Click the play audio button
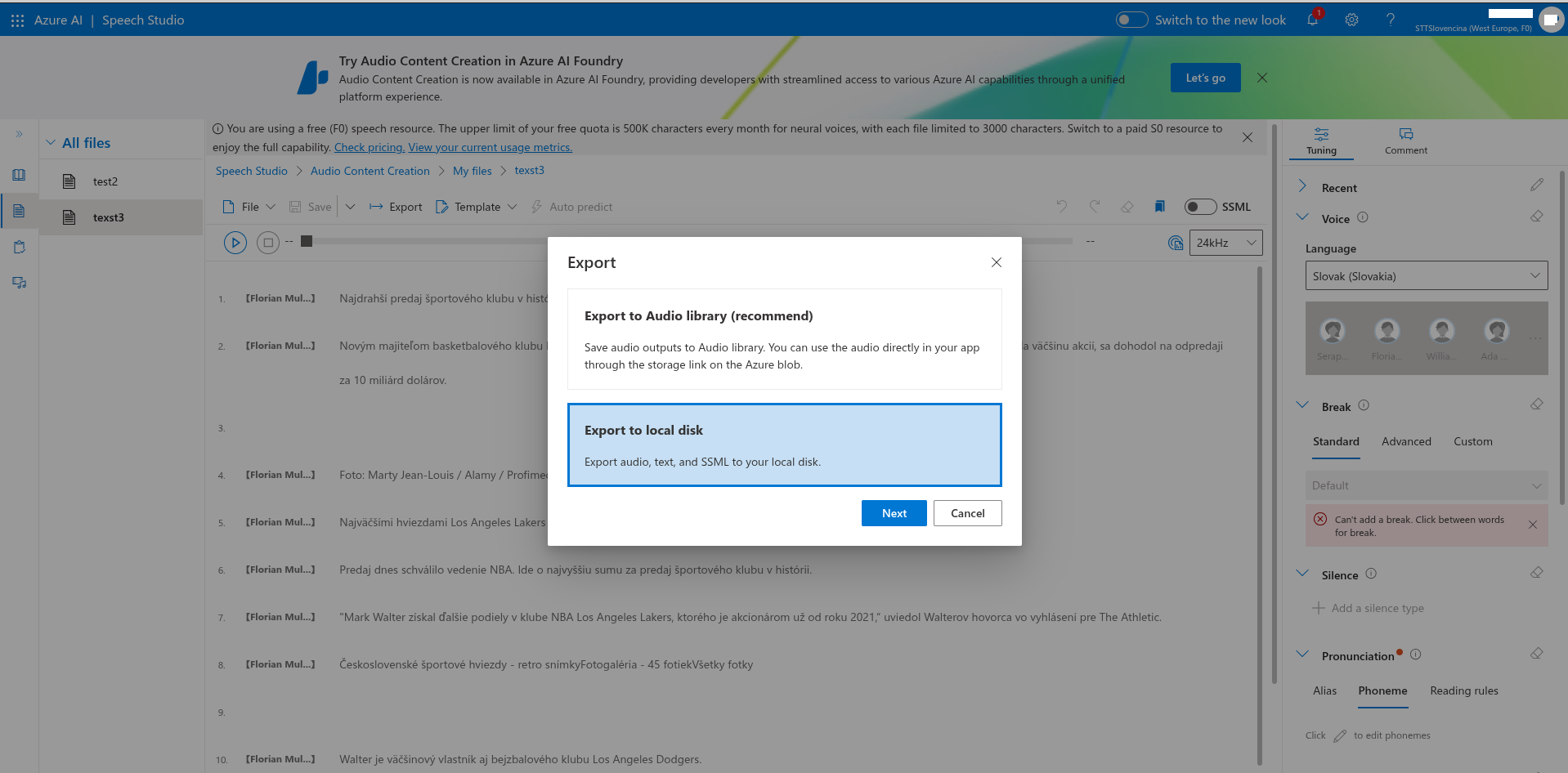Screen dimensions: 1568x773 (x=235, y=243)
